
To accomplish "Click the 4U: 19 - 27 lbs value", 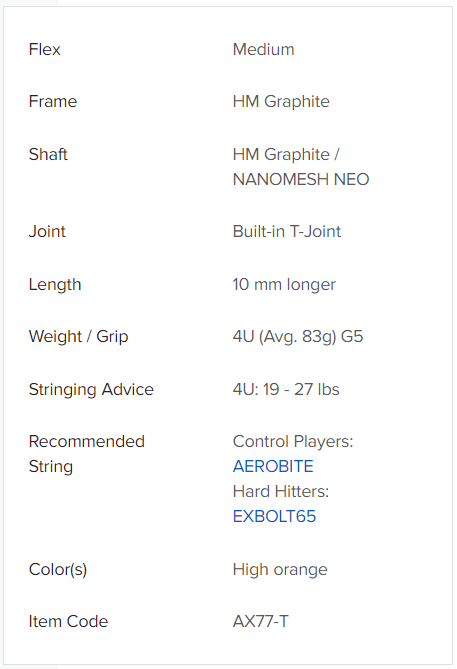I will click(286, 390).
